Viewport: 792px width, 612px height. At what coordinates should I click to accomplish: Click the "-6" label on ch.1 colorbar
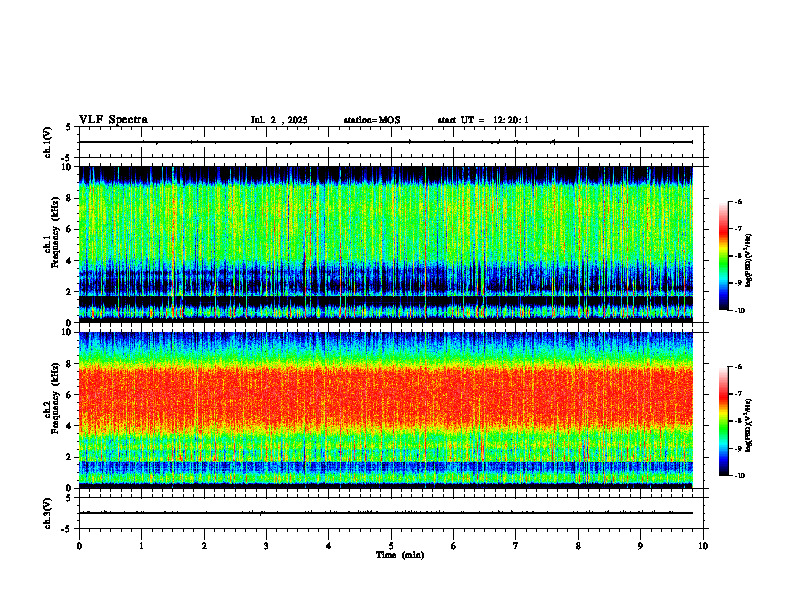pyautogui.click(x=738, y=202)
